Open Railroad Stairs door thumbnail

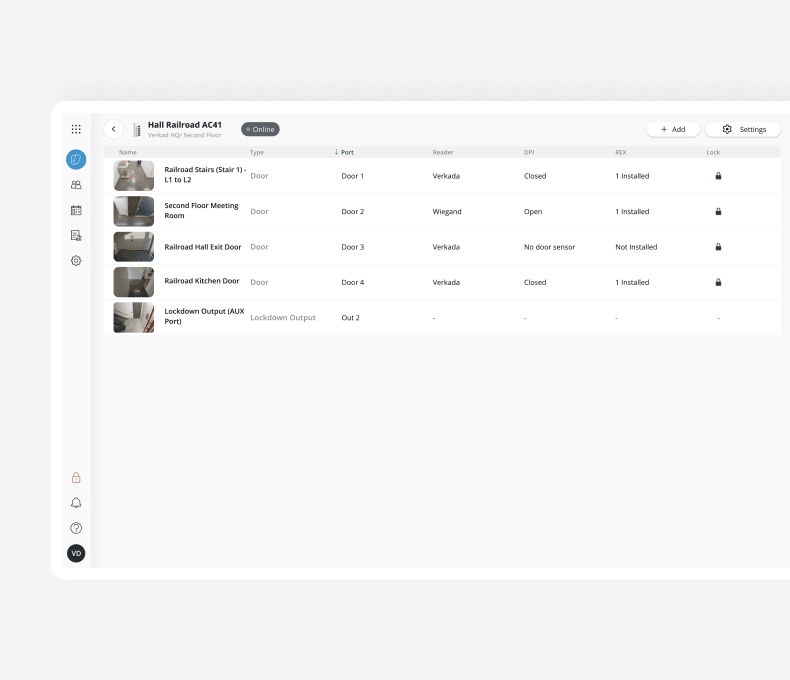coord(134,176)
